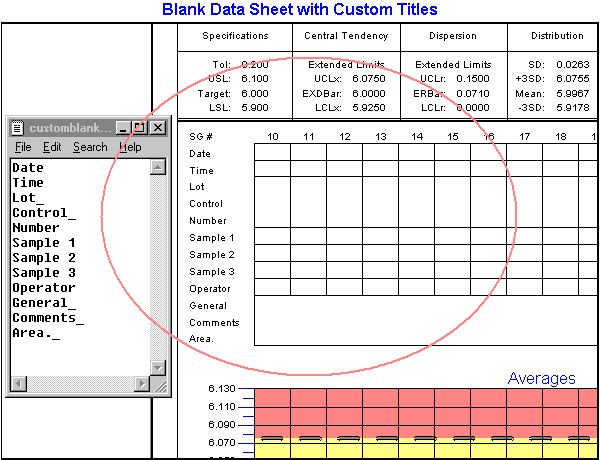
Task: Click the Averages chart title
Action: coord(541,378)
